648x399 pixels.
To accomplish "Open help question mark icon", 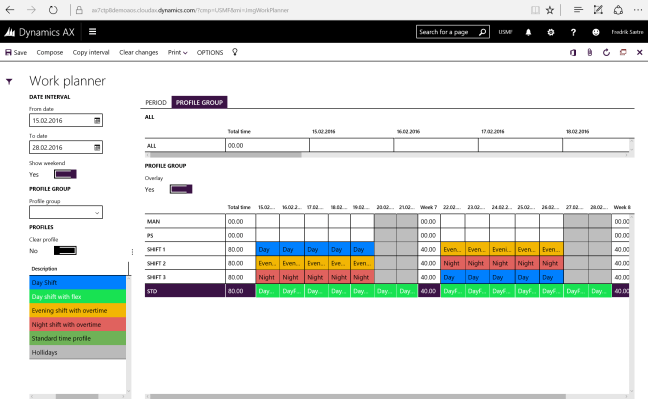I will (573, 32).
